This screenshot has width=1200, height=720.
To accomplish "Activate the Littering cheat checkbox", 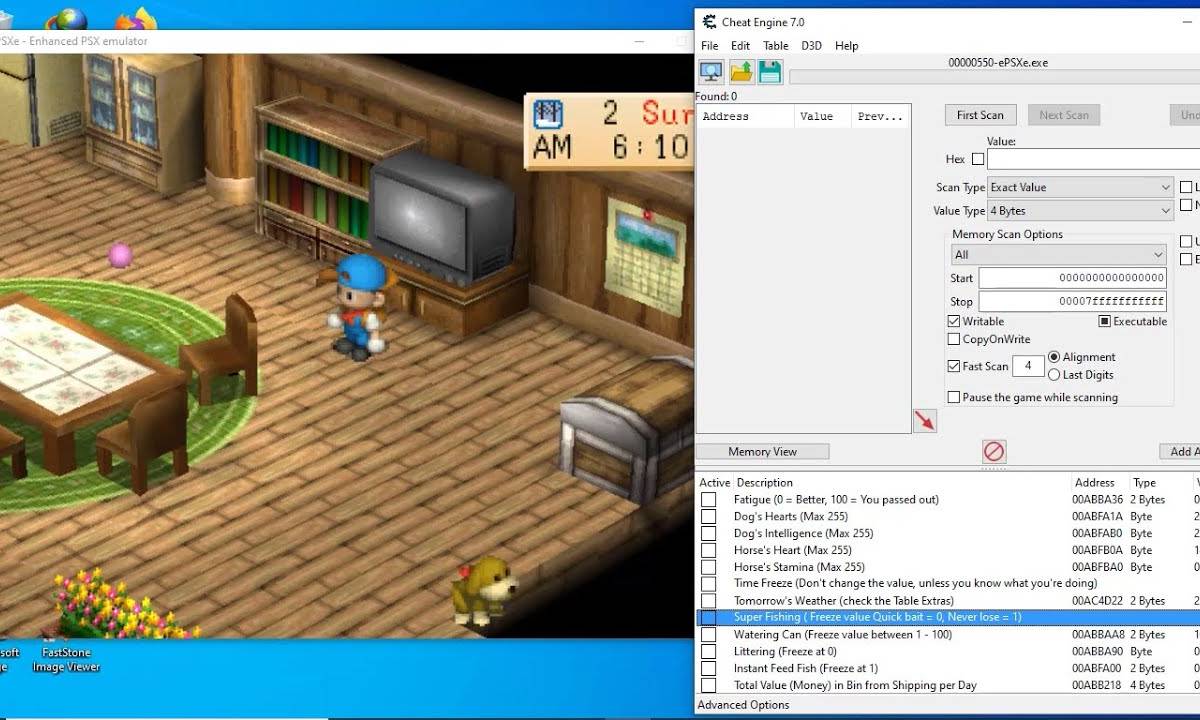I will 709,652.
